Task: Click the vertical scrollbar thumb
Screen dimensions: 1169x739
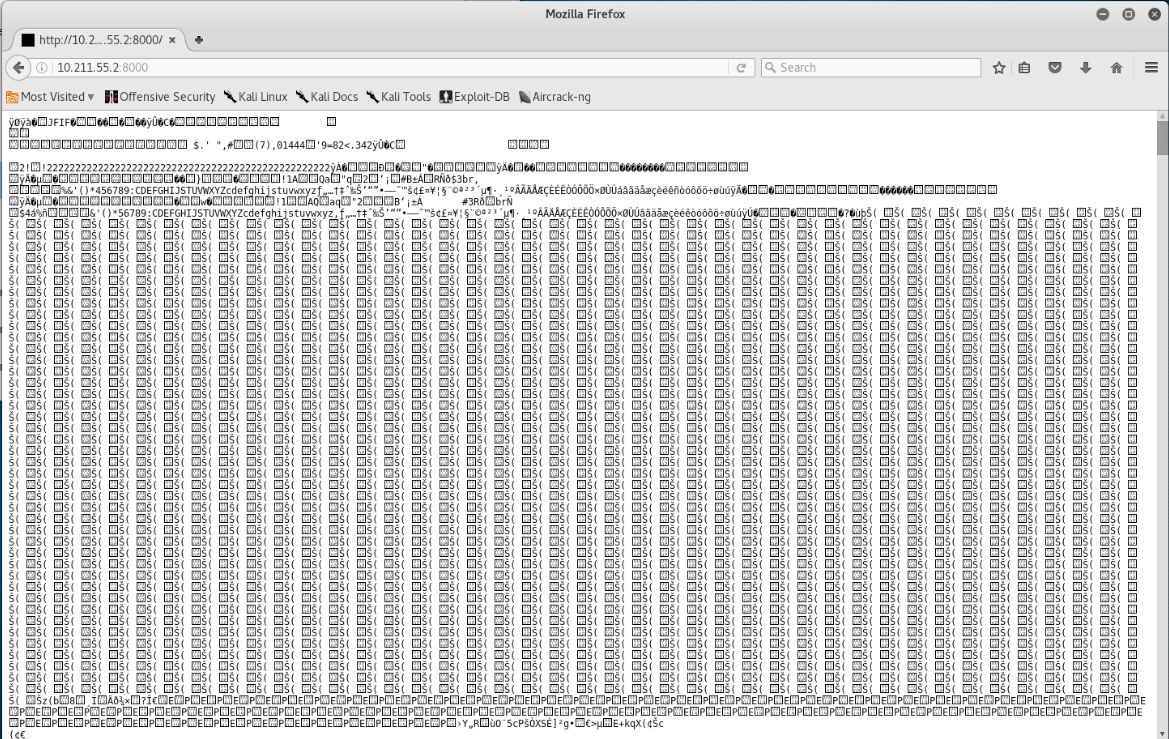Action: 1163,137
